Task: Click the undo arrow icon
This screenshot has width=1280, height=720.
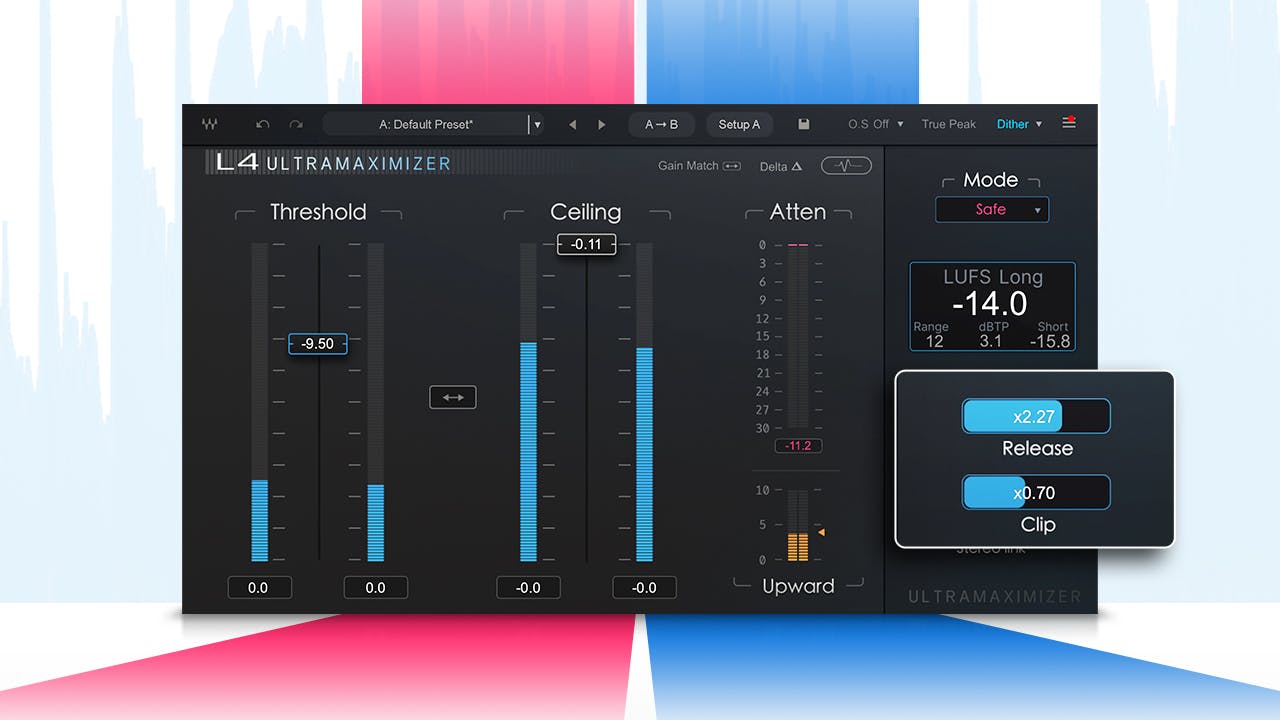Action: 263,123
